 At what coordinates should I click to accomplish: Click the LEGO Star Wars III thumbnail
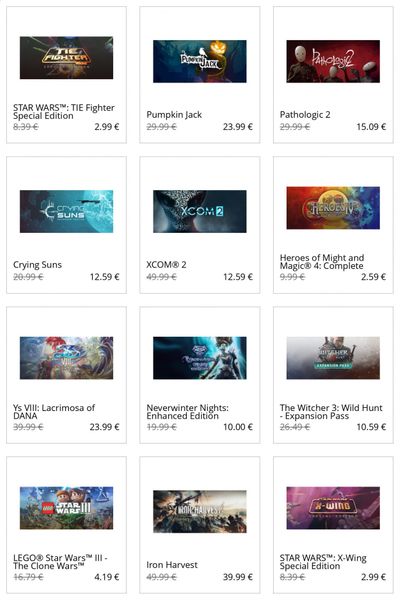coord(66,508)
